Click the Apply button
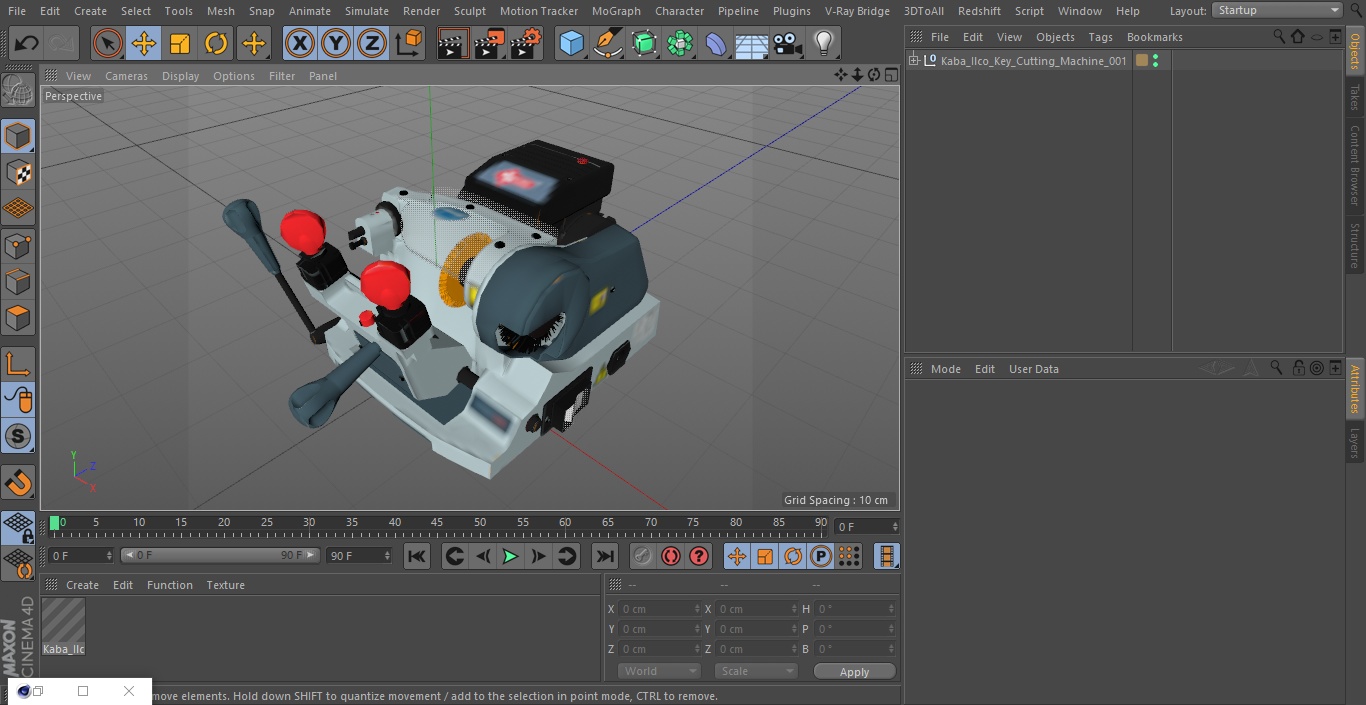 854,672
